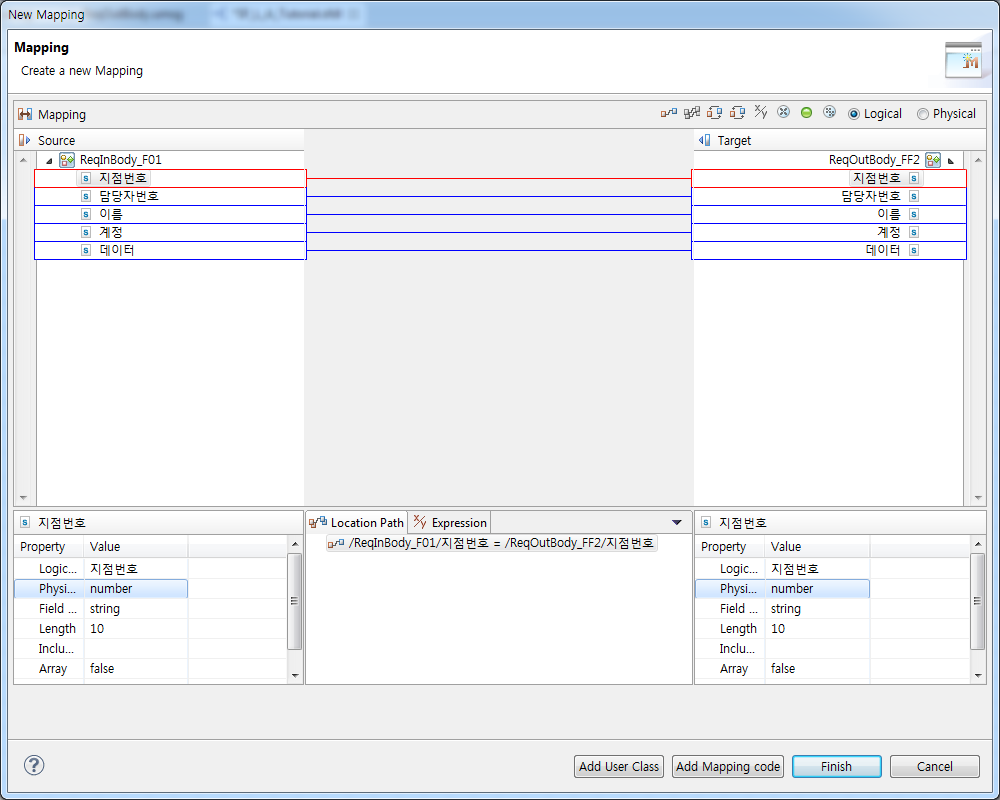Click the Source panel header icon
The width and height of the screenshot is (1000, 800).
click(x=23, y=140)
